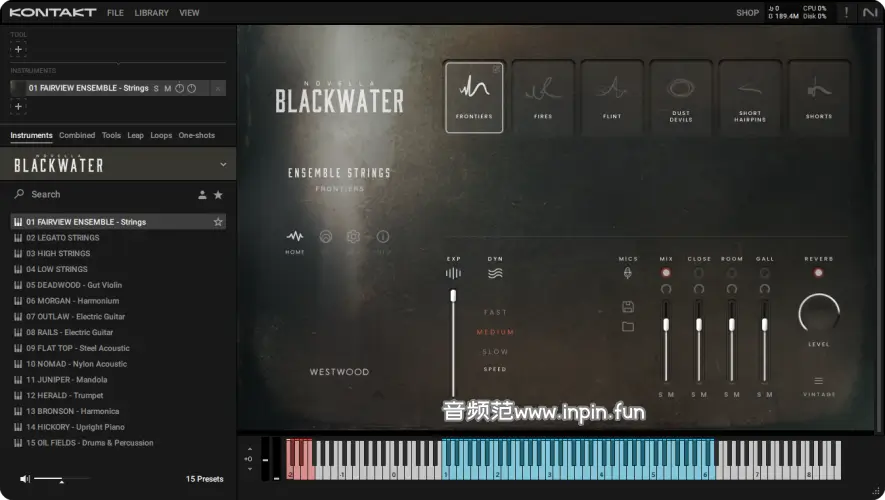Open the VIEW menu
This screenshot has height=500, width=885.
point(189,12)
